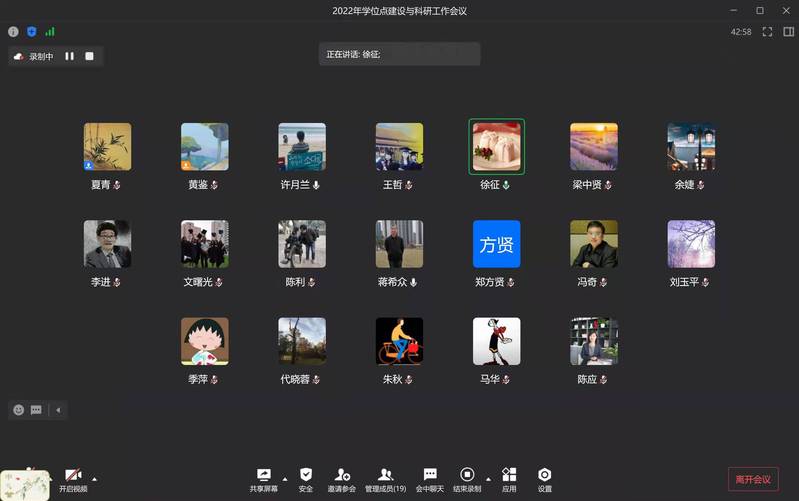The height and width of the screenshot is (501, 799).
Task: Open 会中聊天 in-meeting chat
Action: pyautogui.click(x=430, y=480)
